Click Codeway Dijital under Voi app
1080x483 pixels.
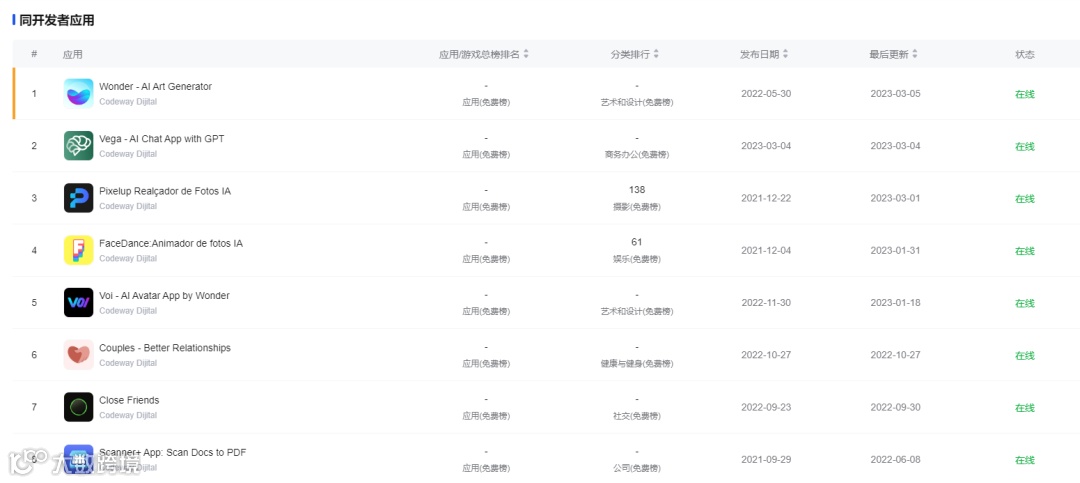128,311
